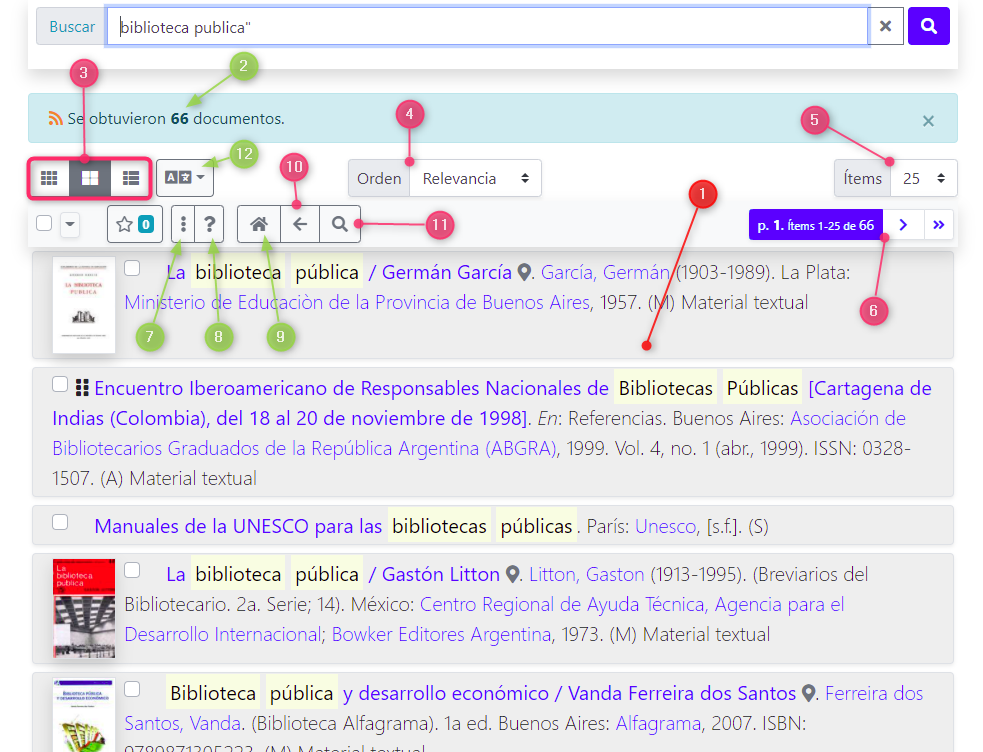The height and width of the screenshot is (752, 983).
Task: Open the García, Germán author link
Action: point(605,272)
